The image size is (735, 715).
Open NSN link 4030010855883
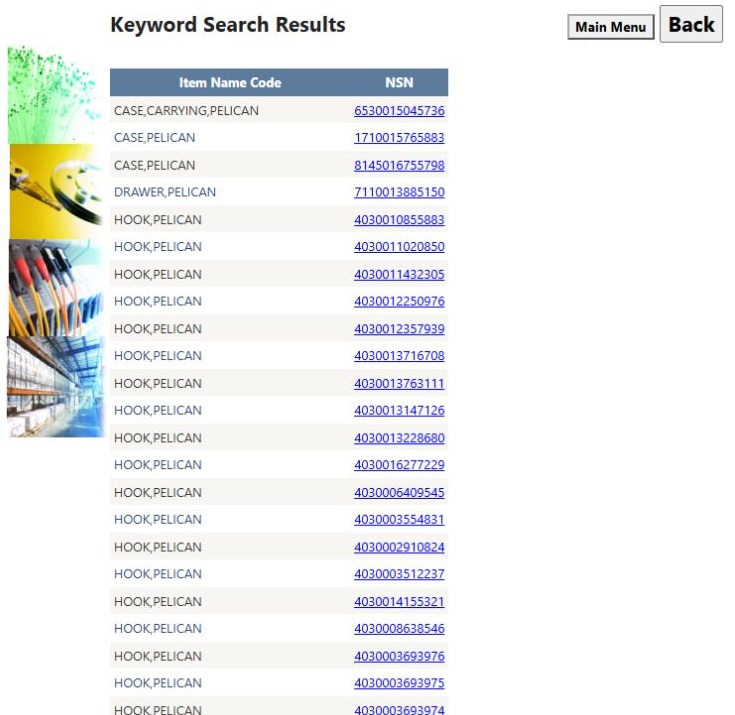[399, 220]
